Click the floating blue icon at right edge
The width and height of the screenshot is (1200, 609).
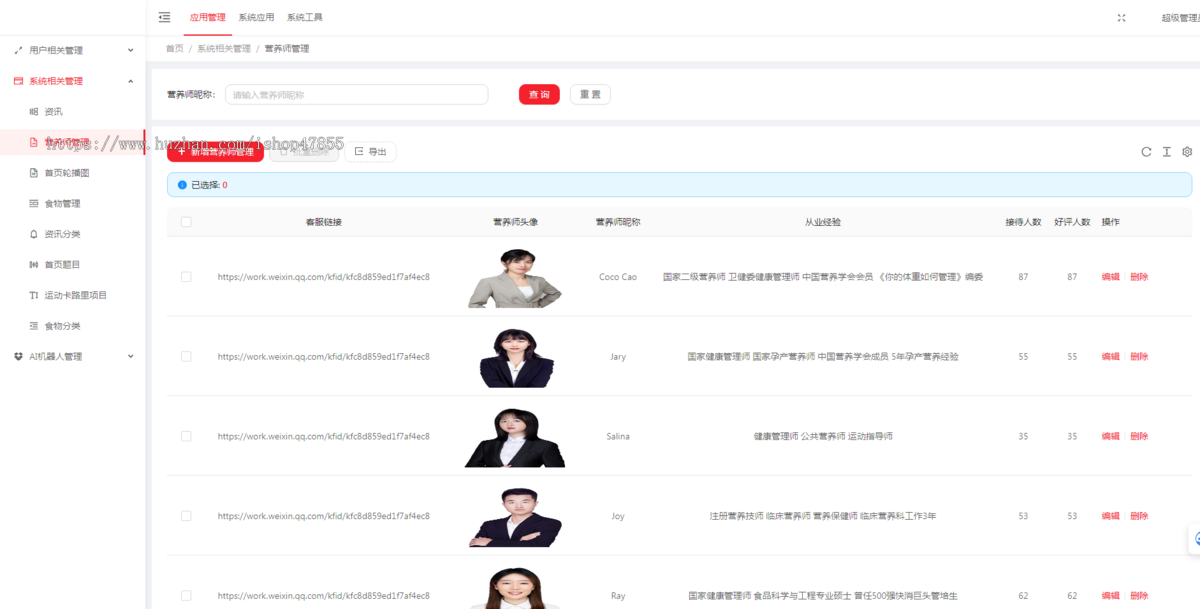[1195, 539]
